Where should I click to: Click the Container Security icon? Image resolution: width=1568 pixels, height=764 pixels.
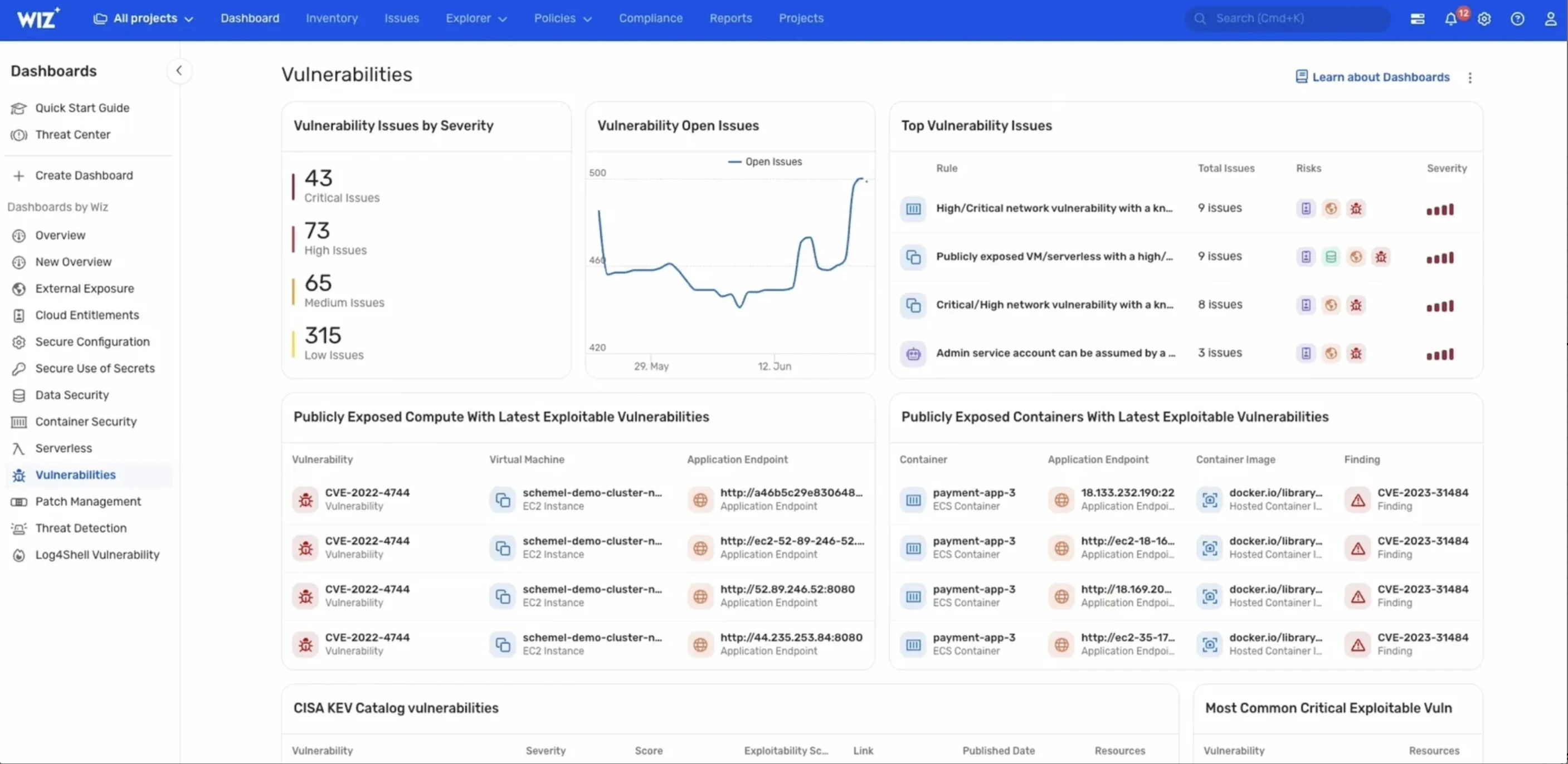pos(19,422)
